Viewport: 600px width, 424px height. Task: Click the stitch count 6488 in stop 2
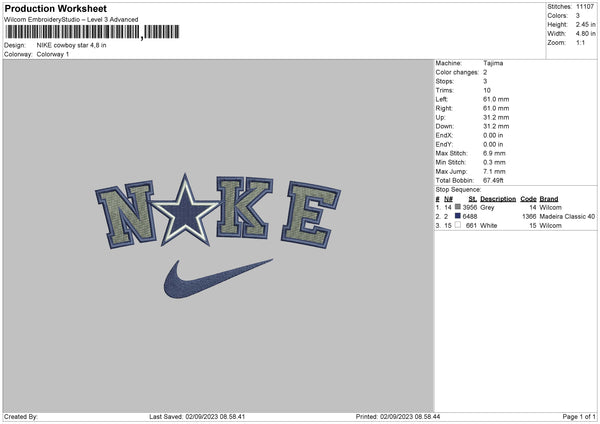(x=470, y=217)
